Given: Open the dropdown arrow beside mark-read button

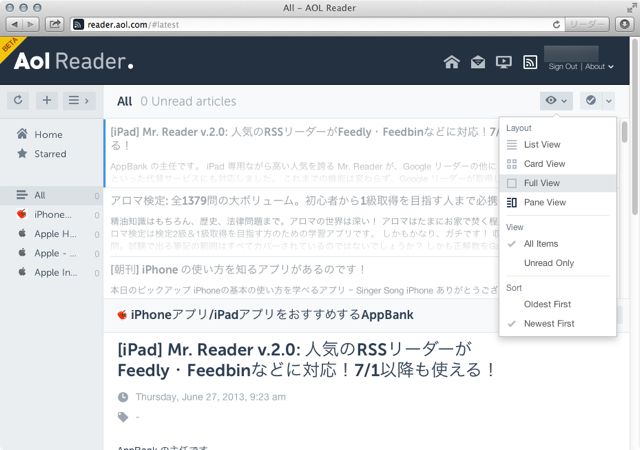Looking at the screenshot, I should (609, 100).
